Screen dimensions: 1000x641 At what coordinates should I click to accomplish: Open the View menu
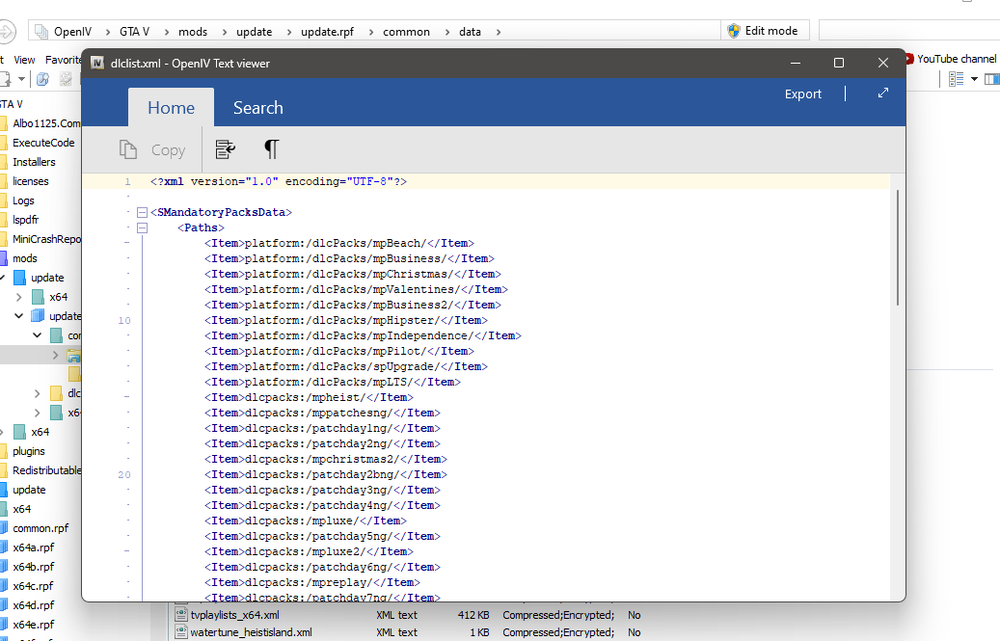23,59
